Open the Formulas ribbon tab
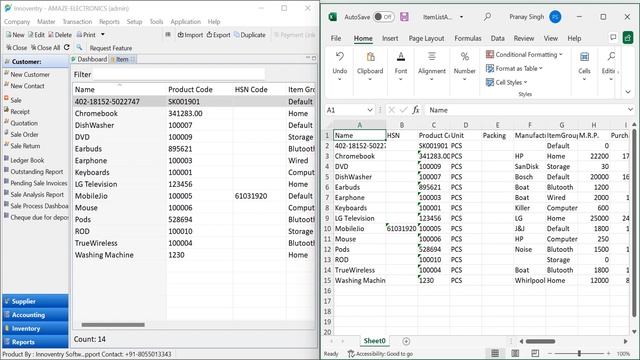 pyautogui.click(x=468, y=38)
